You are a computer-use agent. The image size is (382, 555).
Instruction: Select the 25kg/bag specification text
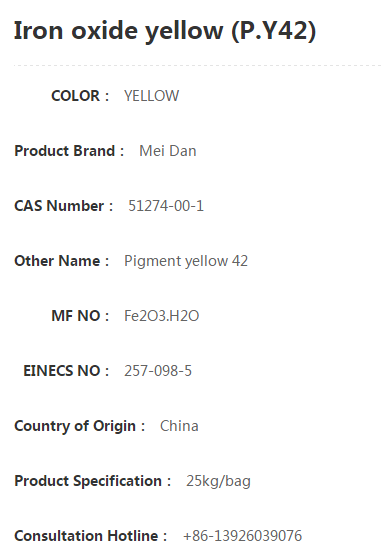218,481
